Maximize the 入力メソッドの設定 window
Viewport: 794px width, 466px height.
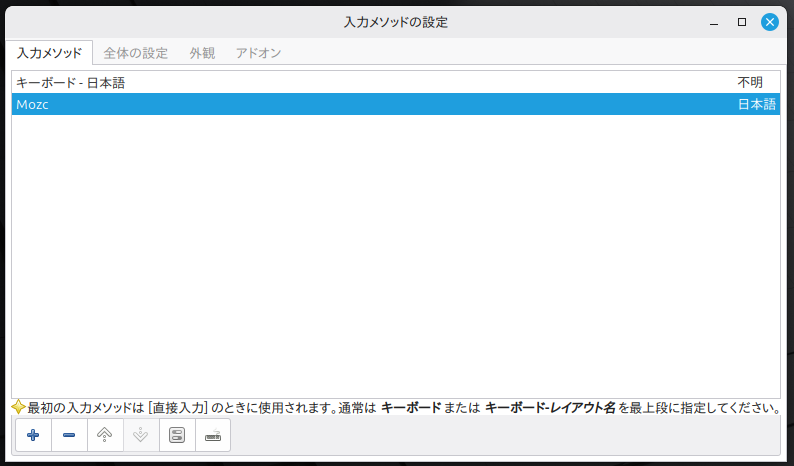pos(742,22)
